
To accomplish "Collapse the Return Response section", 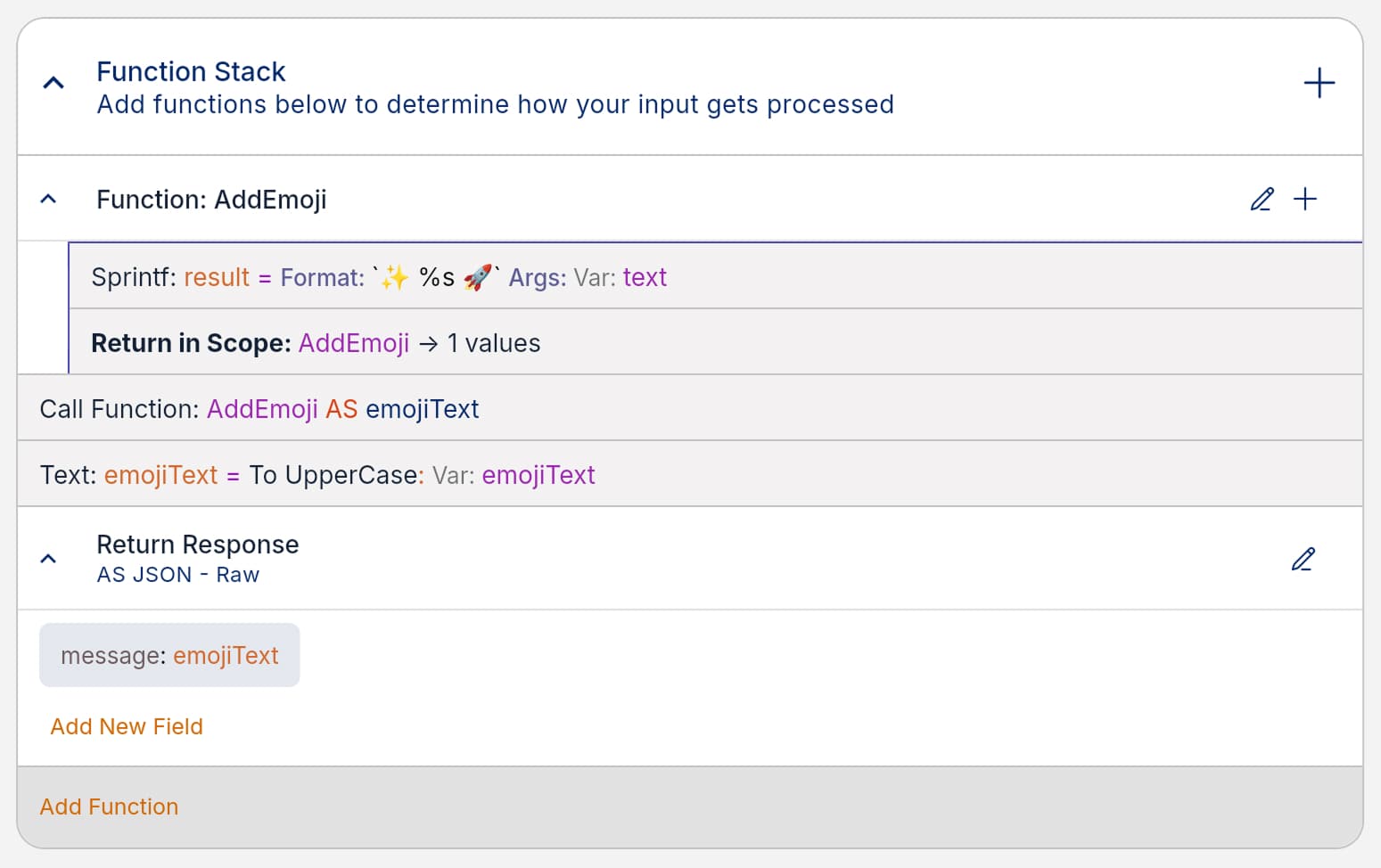I will (x=48, y=559).
